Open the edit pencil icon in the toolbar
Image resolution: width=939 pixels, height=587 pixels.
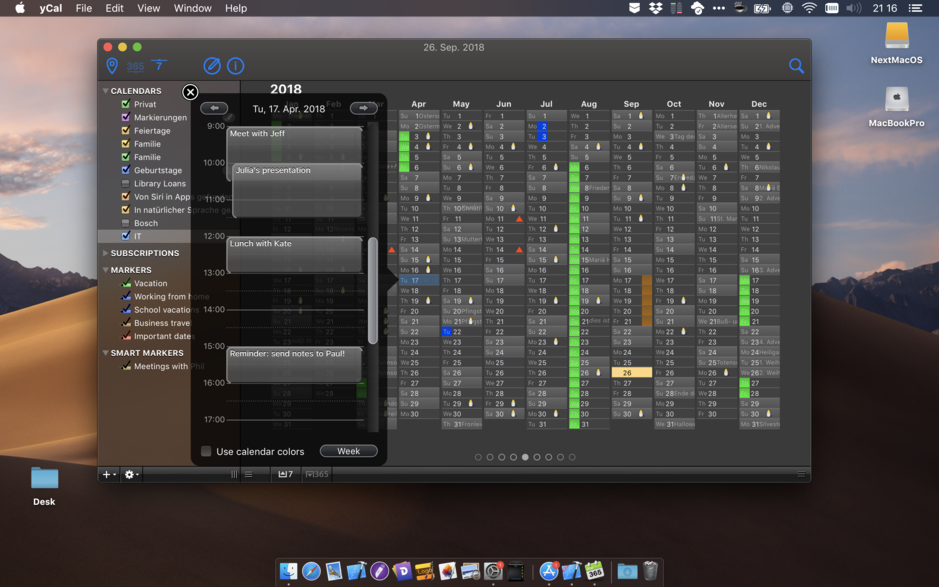click(x=211, y=66)
